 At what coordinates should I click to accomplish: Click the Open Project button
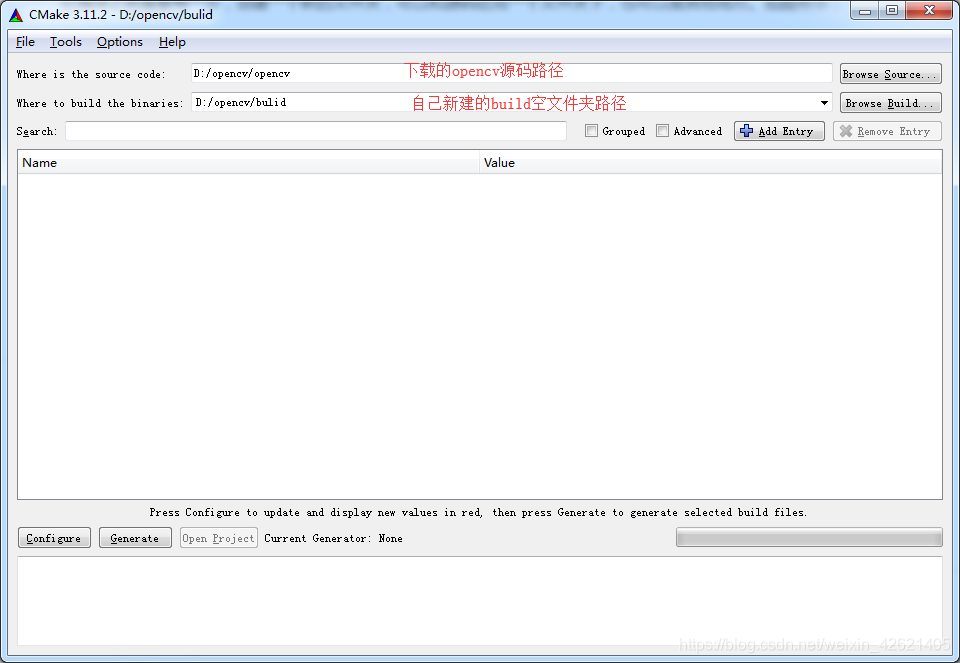219,538
